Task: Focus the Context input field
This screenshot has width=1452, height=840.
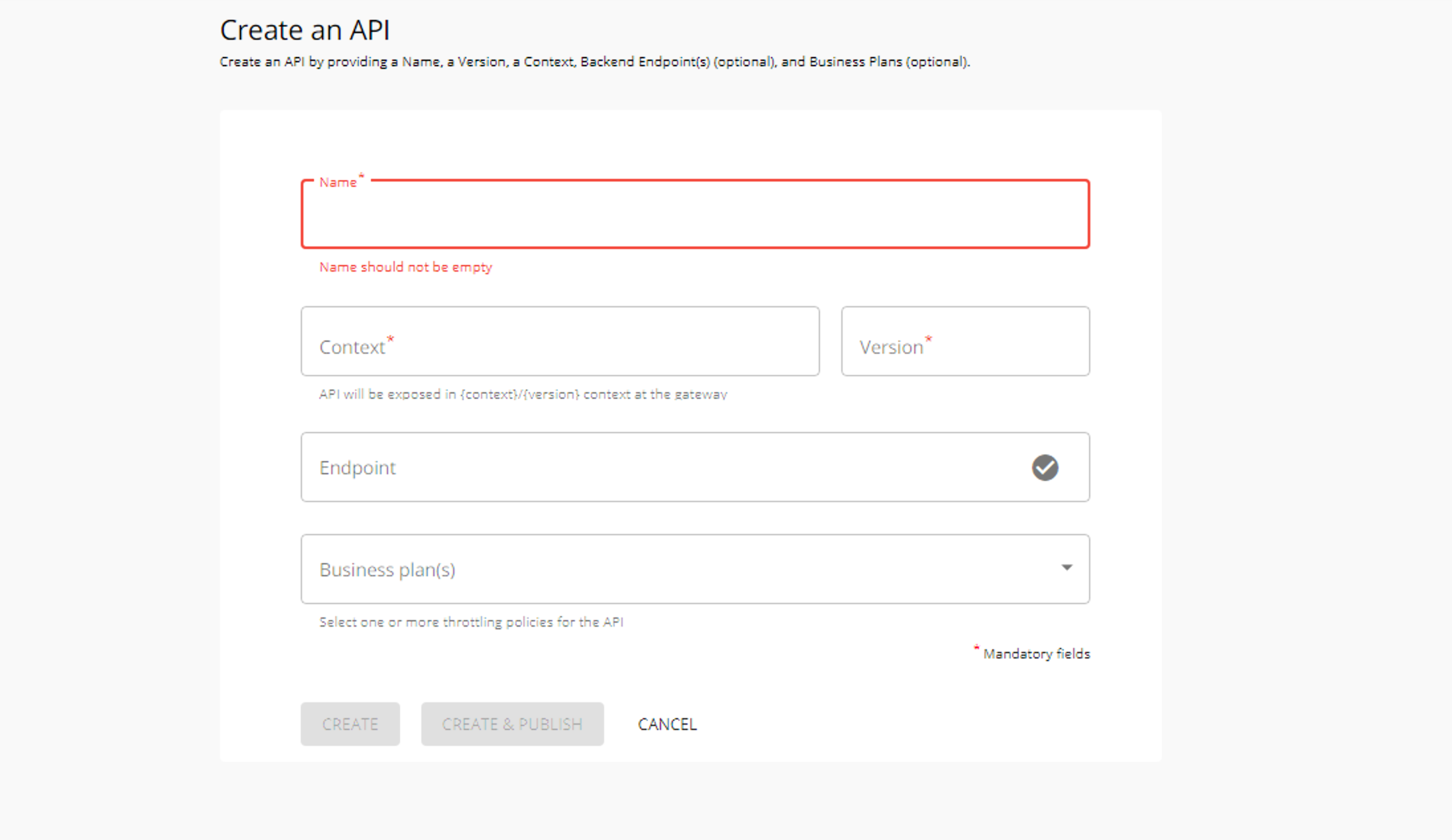Action: (560, 341)
